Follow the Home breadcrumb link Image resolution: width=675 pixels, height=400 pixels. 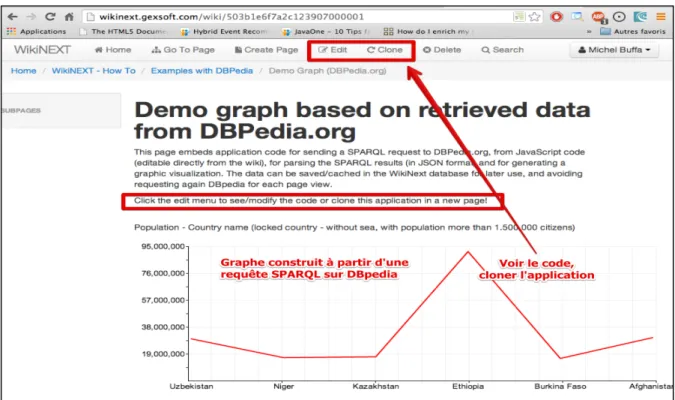point(24,71)
